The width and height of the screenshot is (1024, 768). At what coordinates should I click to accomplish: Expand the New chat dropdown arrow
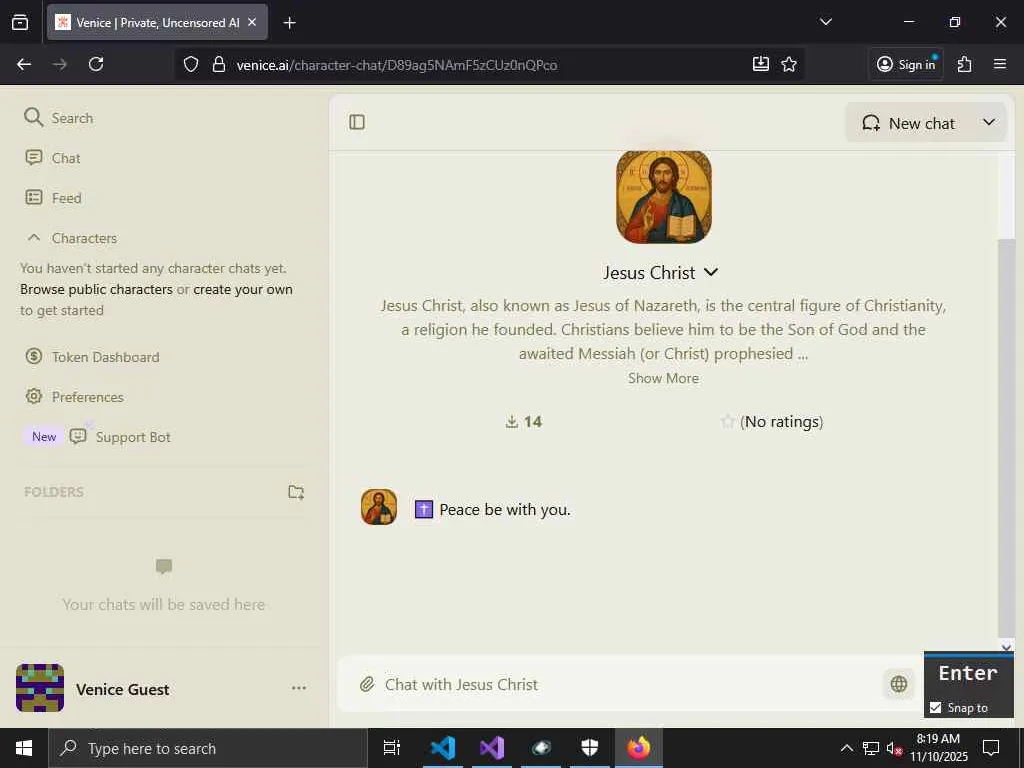(x=989, y=122)
